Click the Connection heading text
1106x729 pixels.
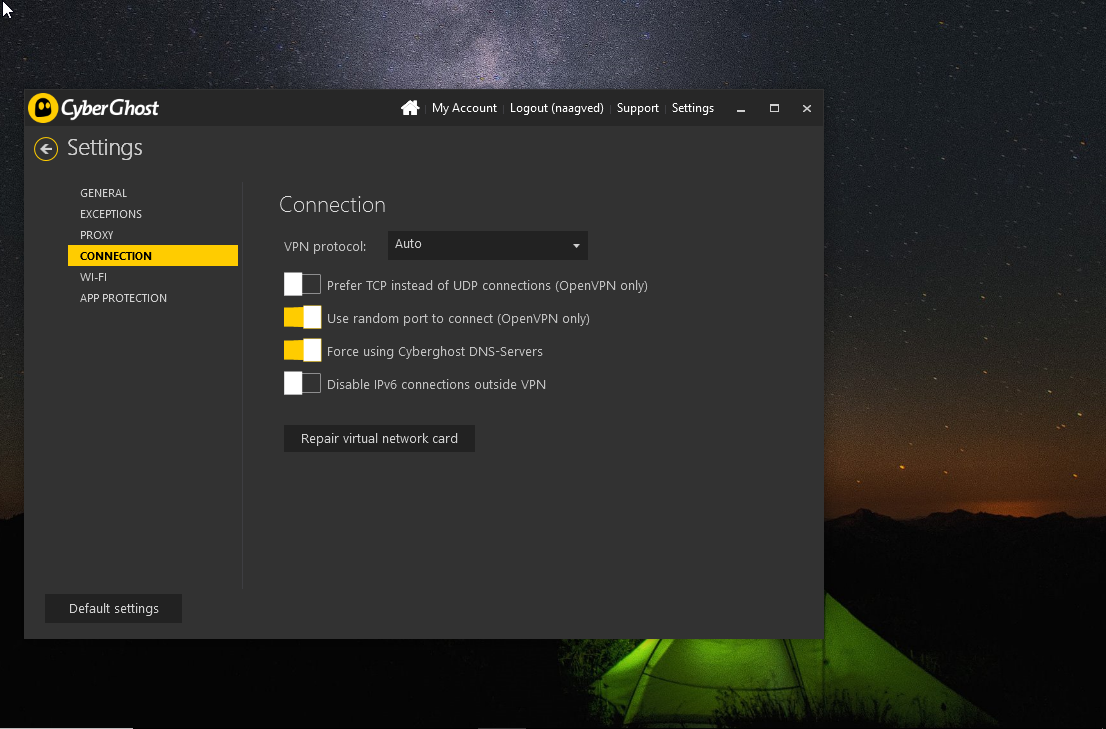[x=332, y=204]
